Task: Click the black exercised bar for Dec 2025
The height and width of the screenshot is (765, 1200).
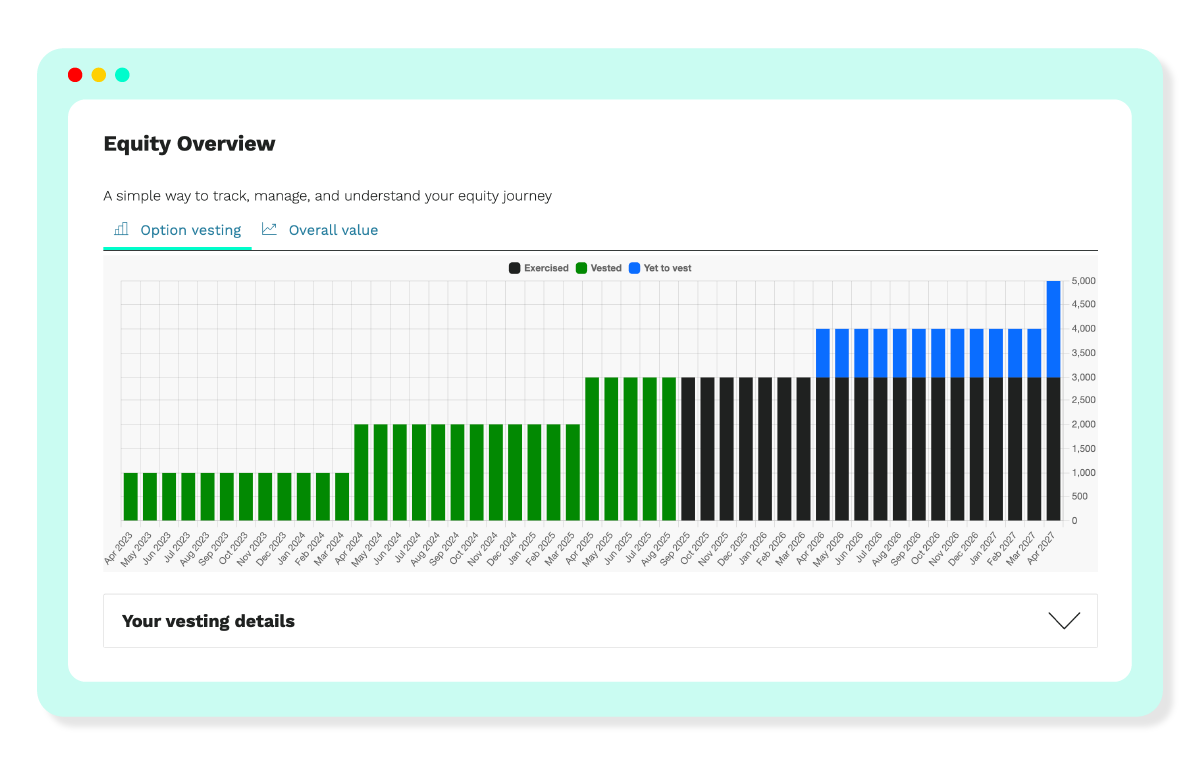Action: tap(746, 448)
